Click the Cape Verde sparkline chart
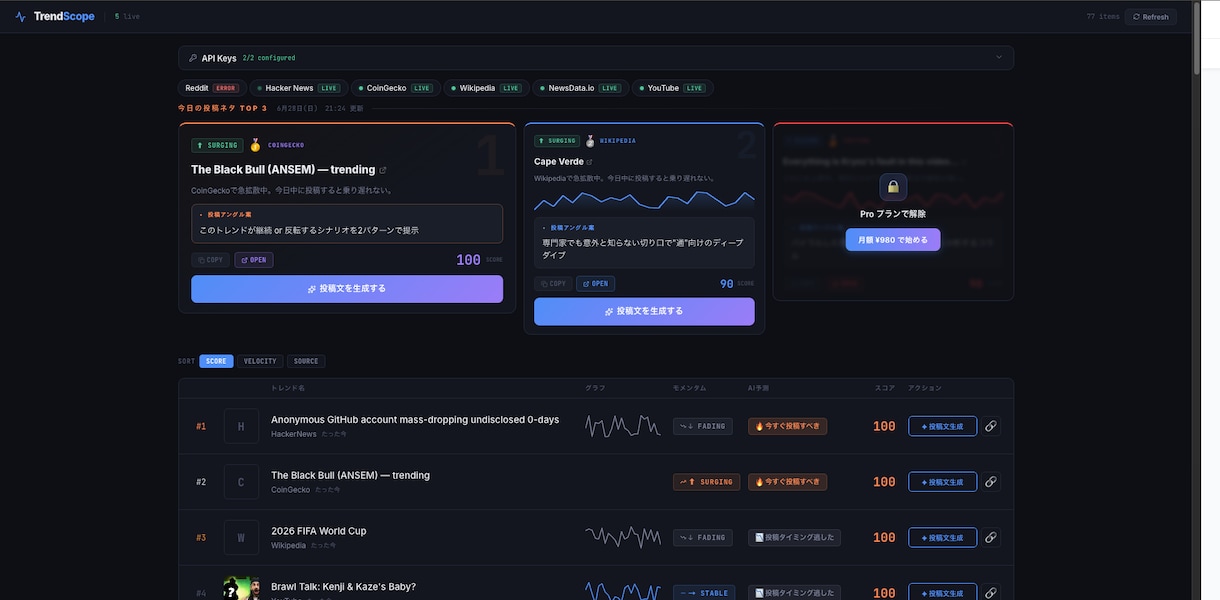The height and width of the screenshot is (600, 1220). click(x=644, y=200)
